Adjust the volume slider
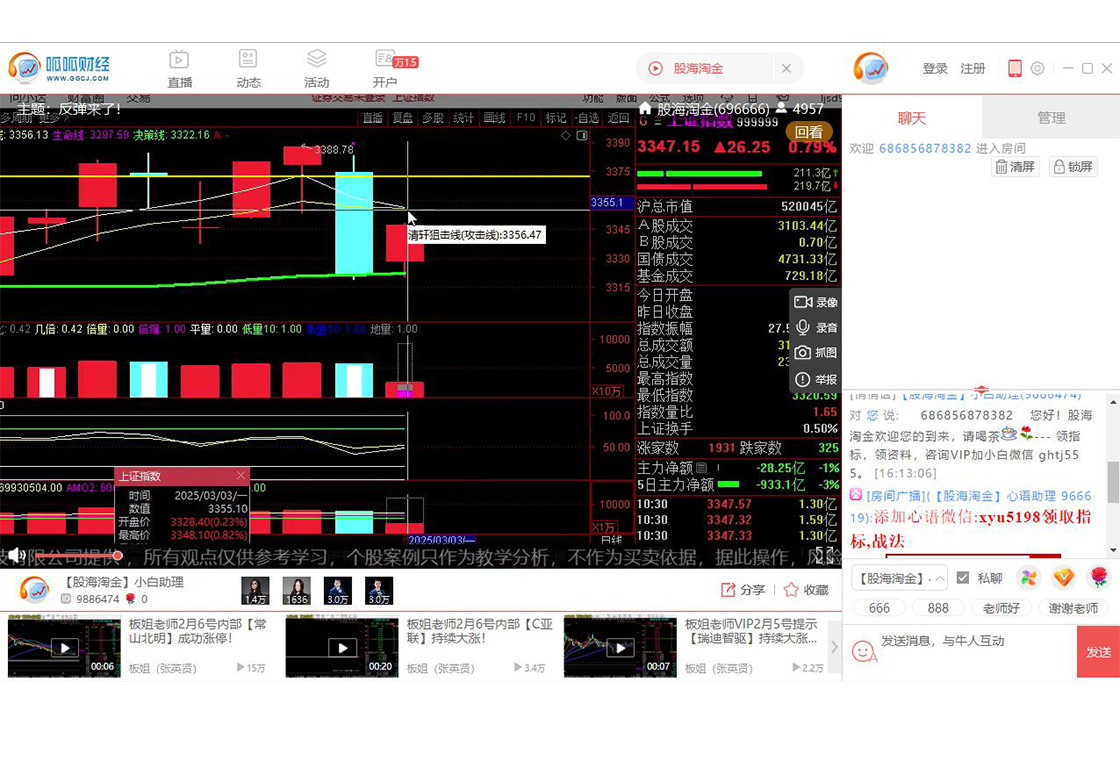The width and height of the screenshot is (1120, 760). 77,555
